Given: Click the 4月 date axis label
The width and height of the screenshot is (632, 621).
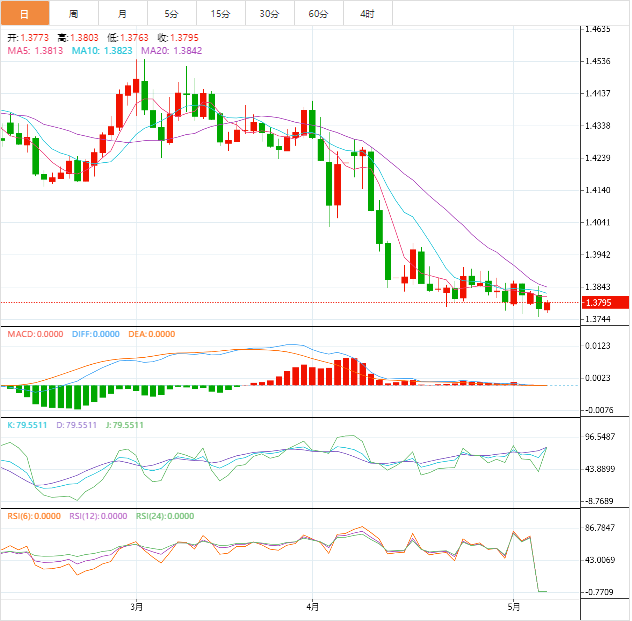Looking at the screenshot, I should (313, 606).
